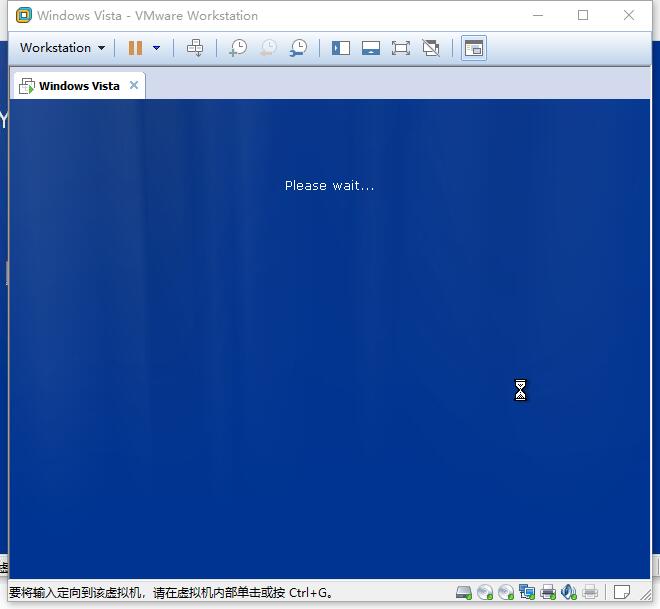Open the snapshot manager
The width and height of the screenshot is (660, 609).
click(x=299, y=48)
